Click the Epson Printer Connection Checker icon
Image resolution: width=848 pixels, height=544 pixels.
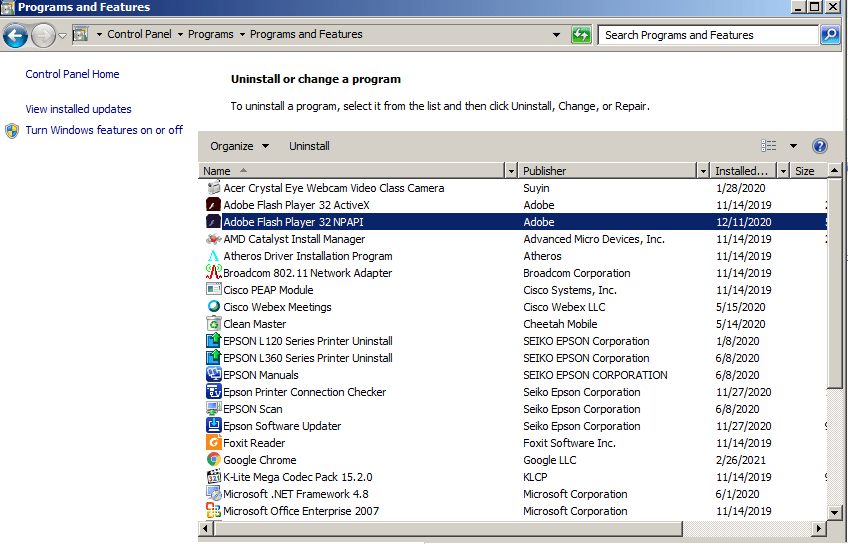(x=214, y=392)
